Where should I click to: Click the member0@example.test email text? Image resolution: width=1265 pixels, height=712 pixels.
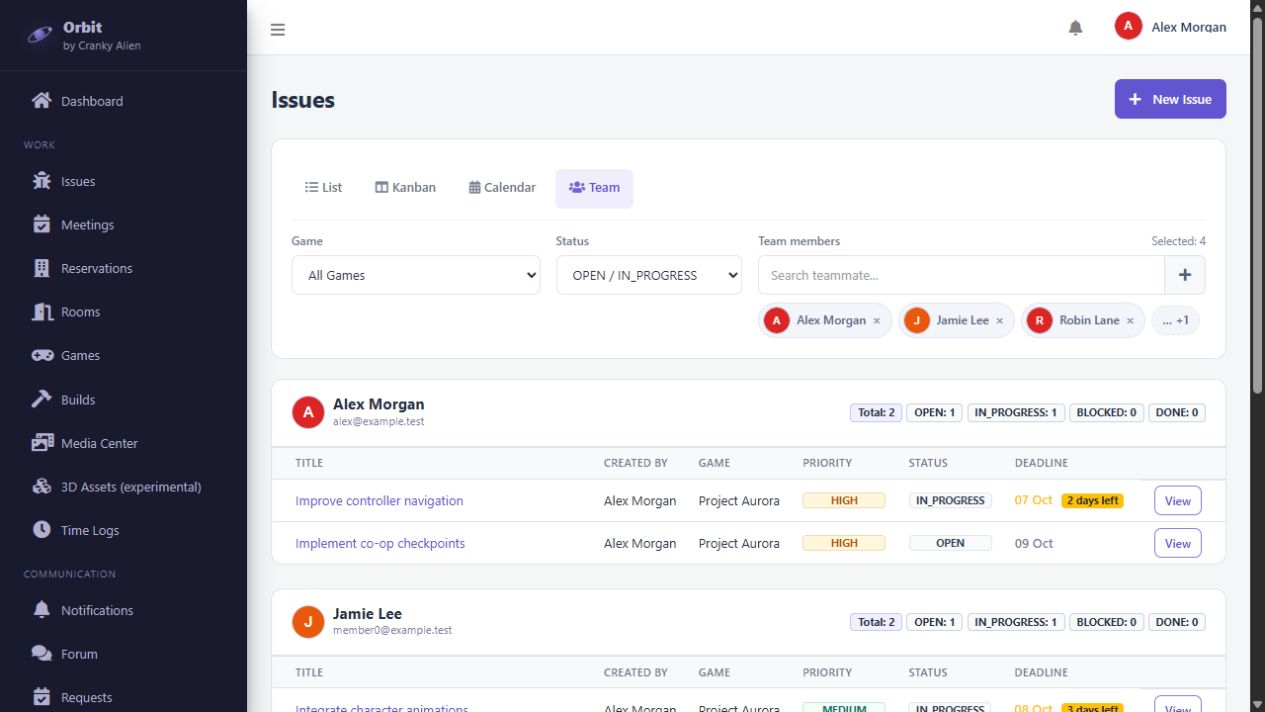point(392,631)
